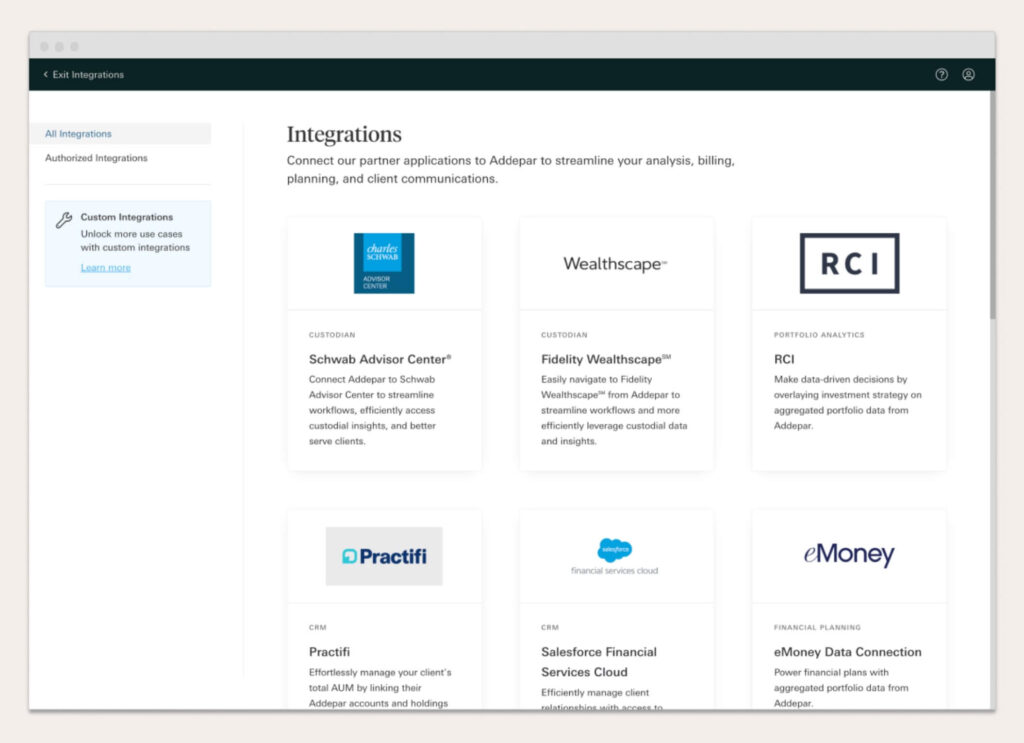Viewport: 1024px width, 743px height.
Task: Follow the Learn more link
Action: [x=106, y=268]
